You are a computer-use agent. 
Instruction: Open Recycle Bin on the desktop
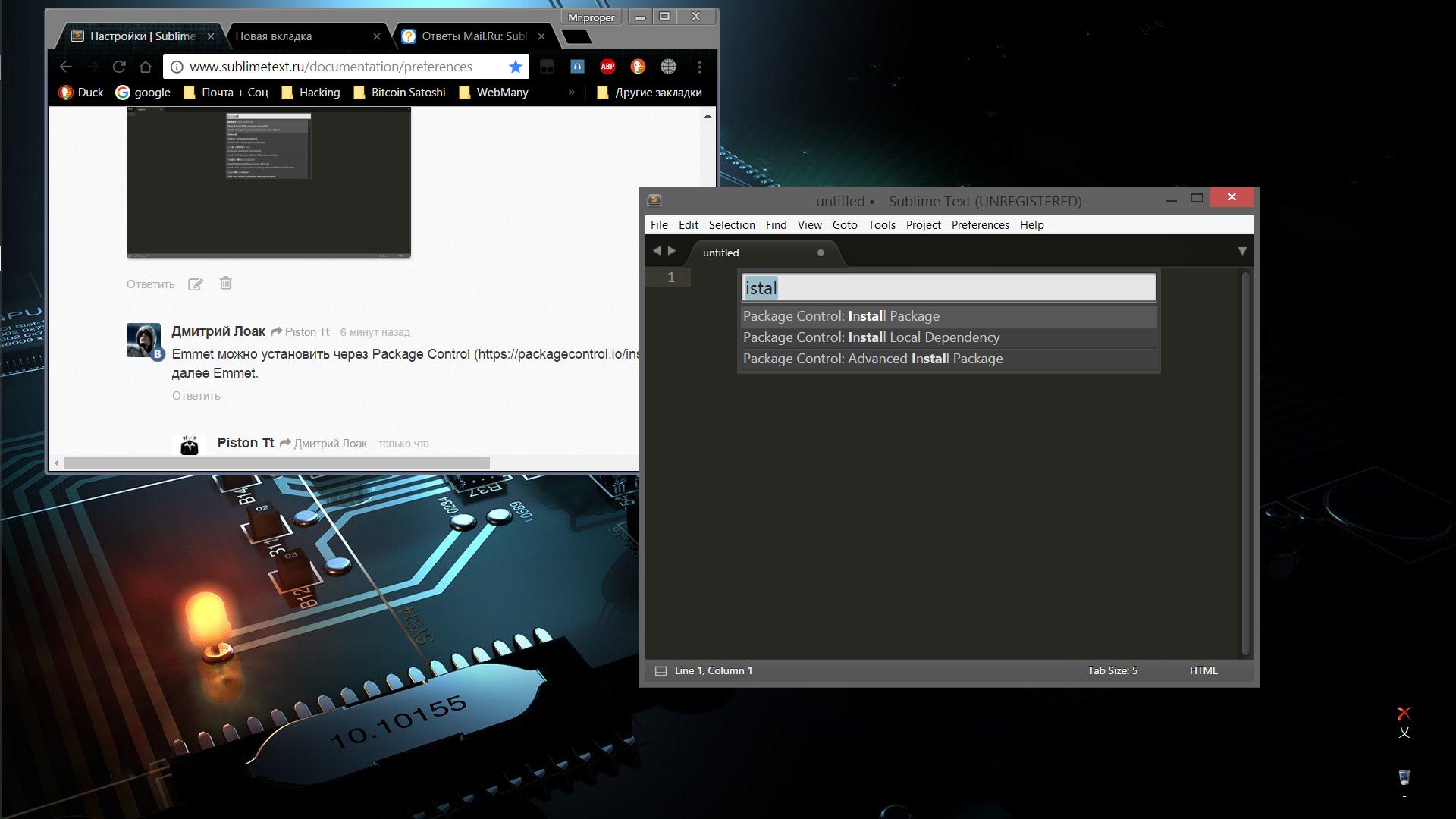[1404, 778]
